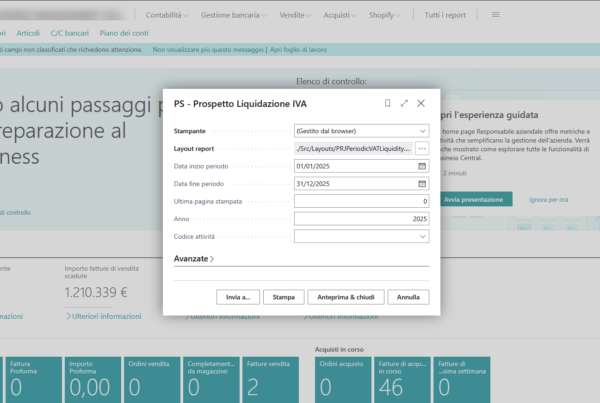Screen dimensions: 600x403
Task: Click Anteprima & chiudi button
Action: (x=346, y=297)
